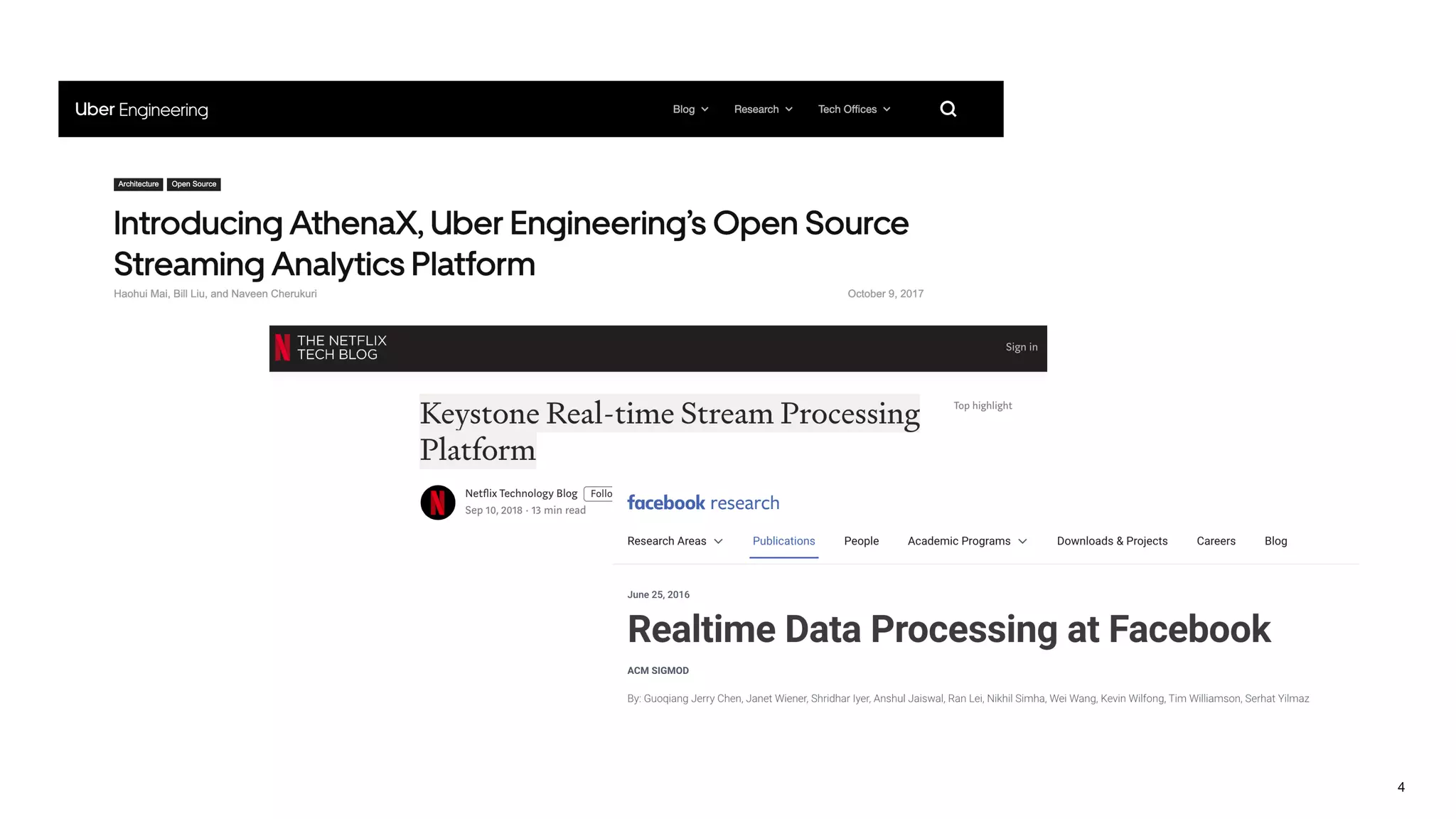Open the Careers tab

[x=1216, y=541]
